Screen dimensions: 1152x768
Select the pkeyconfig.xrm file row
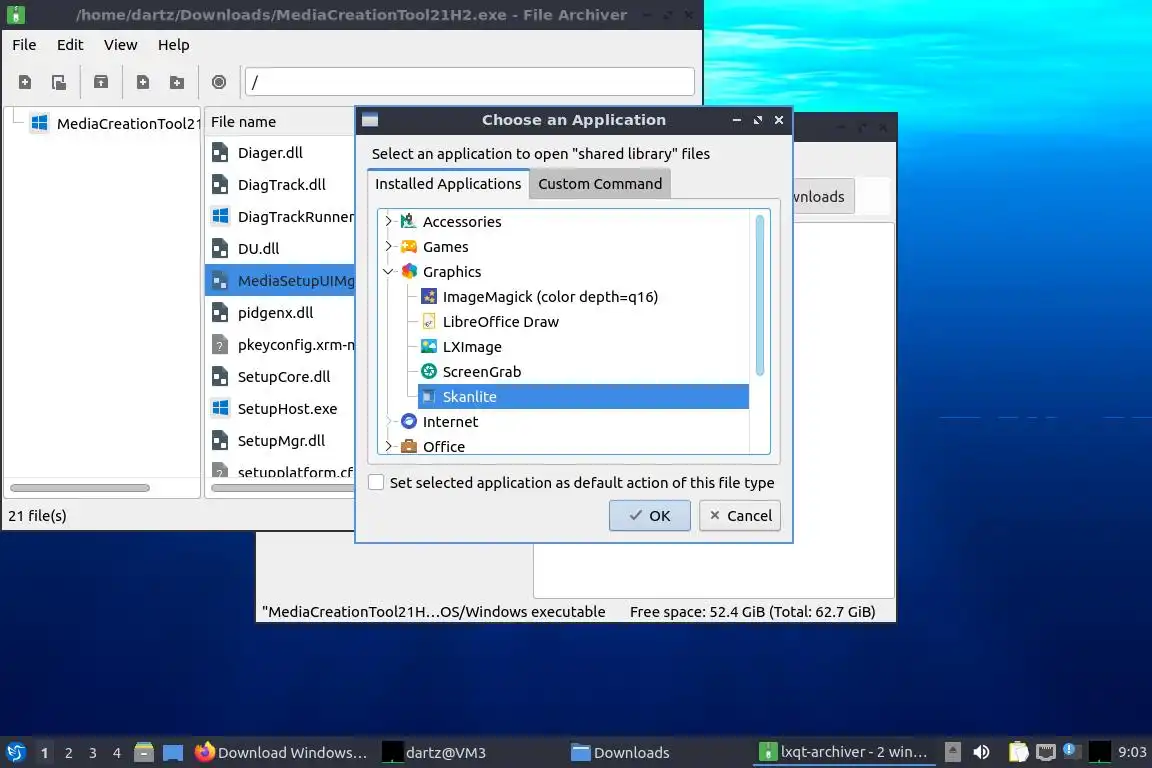tap(280, 345)
